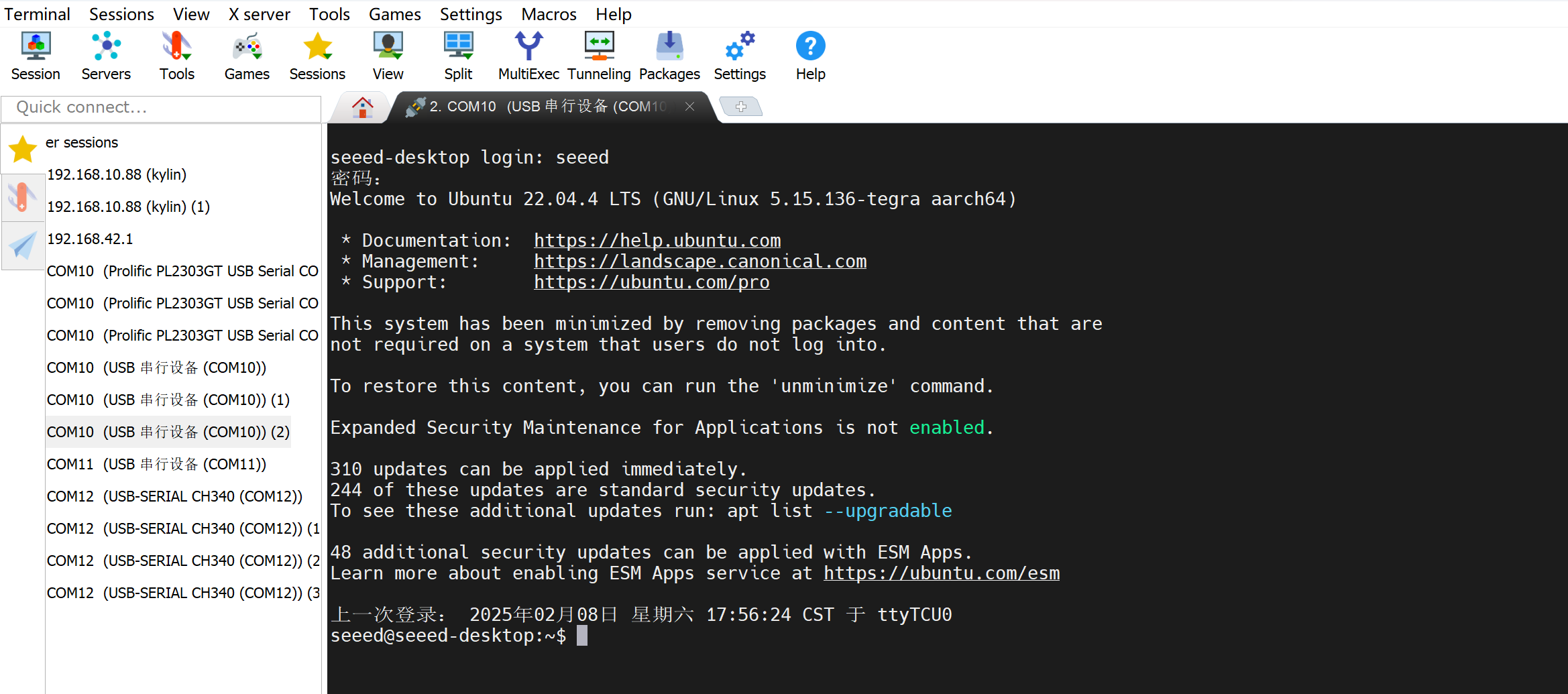The image size is (1568, 694).
Task: Click the Split toolbar icon
Action: click(458, 56)
